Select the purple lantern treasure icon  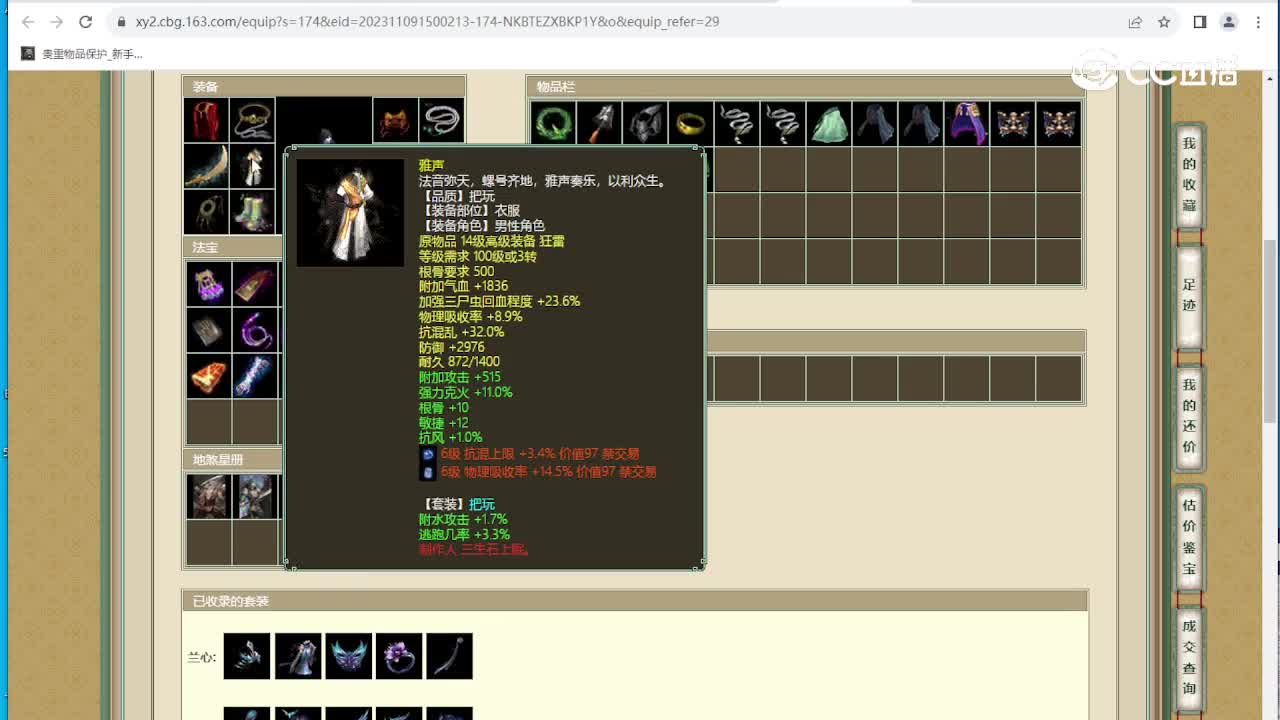[209, 284]
